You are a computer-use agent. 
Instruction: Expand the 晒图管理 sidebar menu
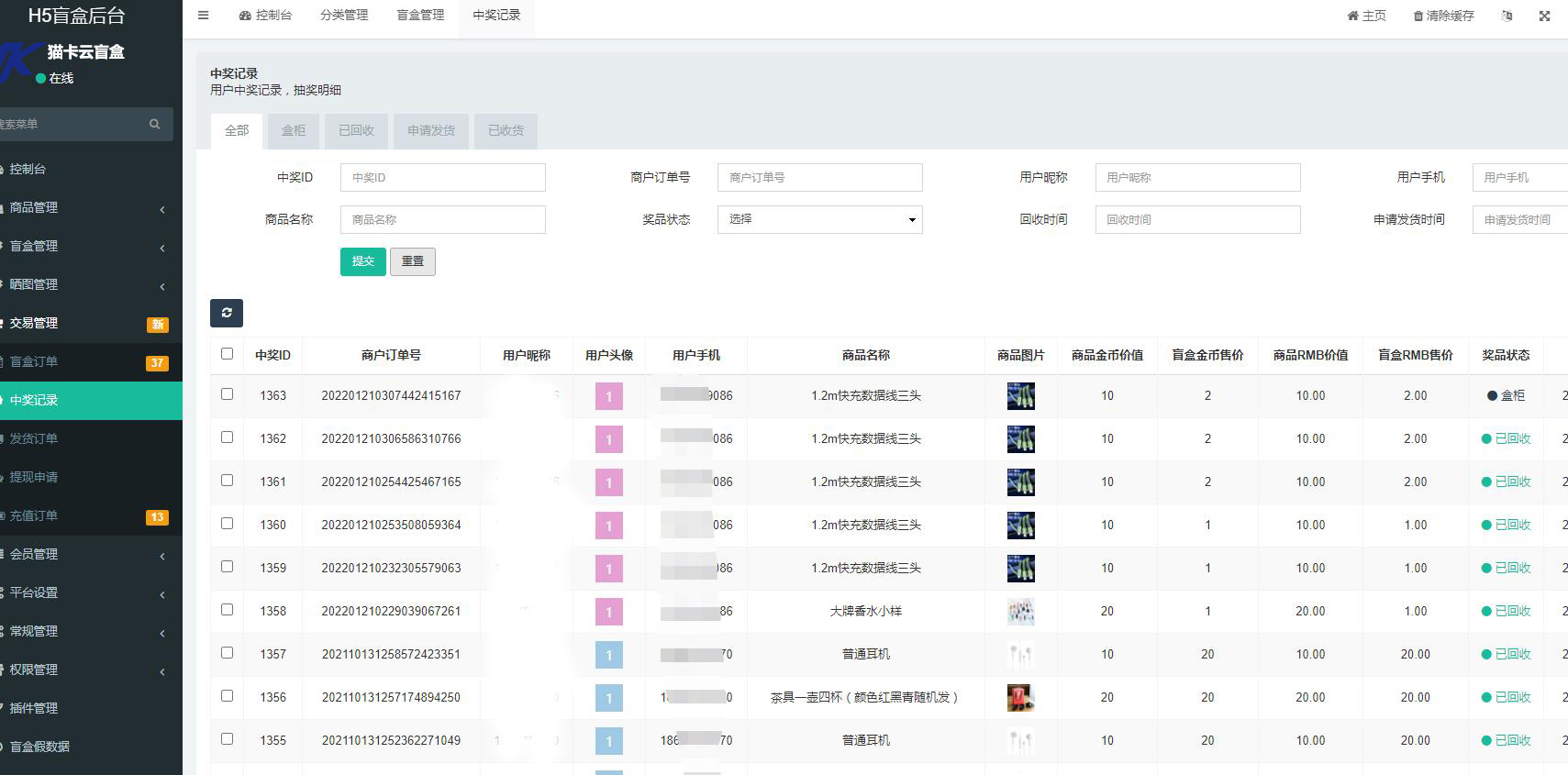91,285
